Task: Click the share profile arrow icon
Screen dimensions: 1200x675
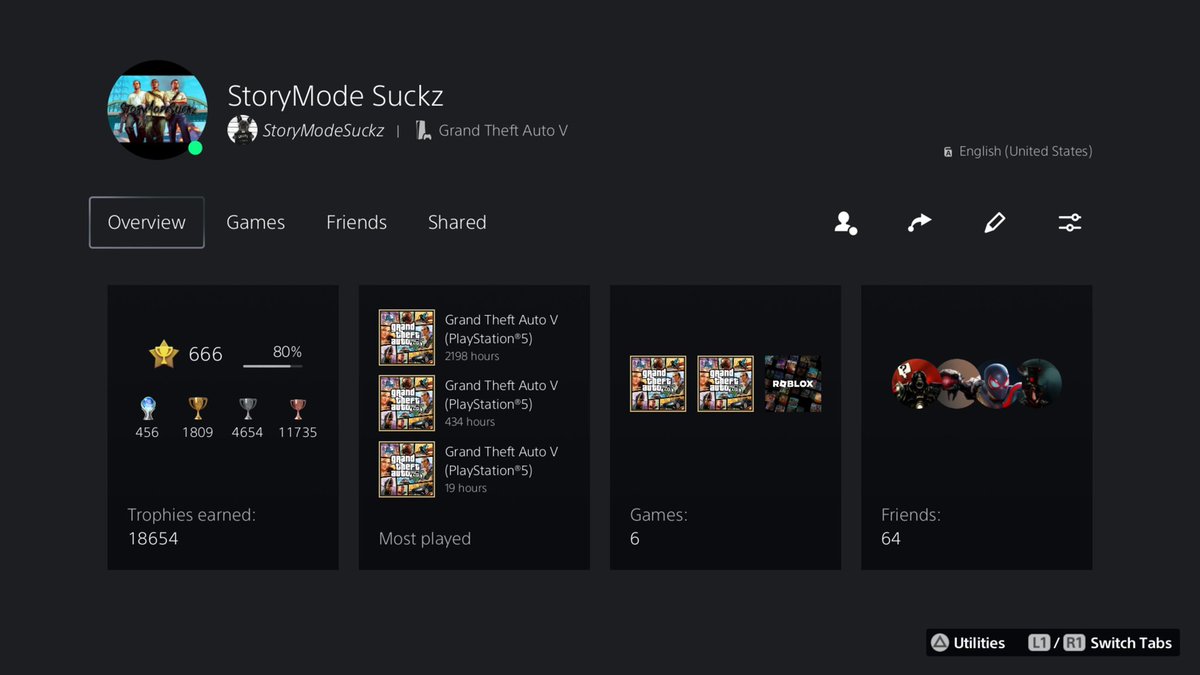Action: 919,223
